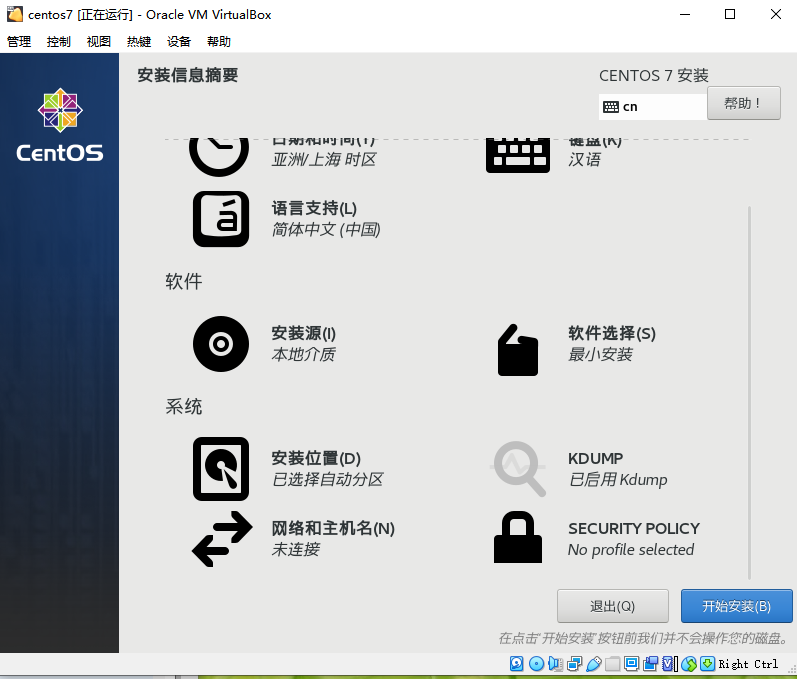Click the 最小安装 status text
797x679 pixels.
[600, 355]
